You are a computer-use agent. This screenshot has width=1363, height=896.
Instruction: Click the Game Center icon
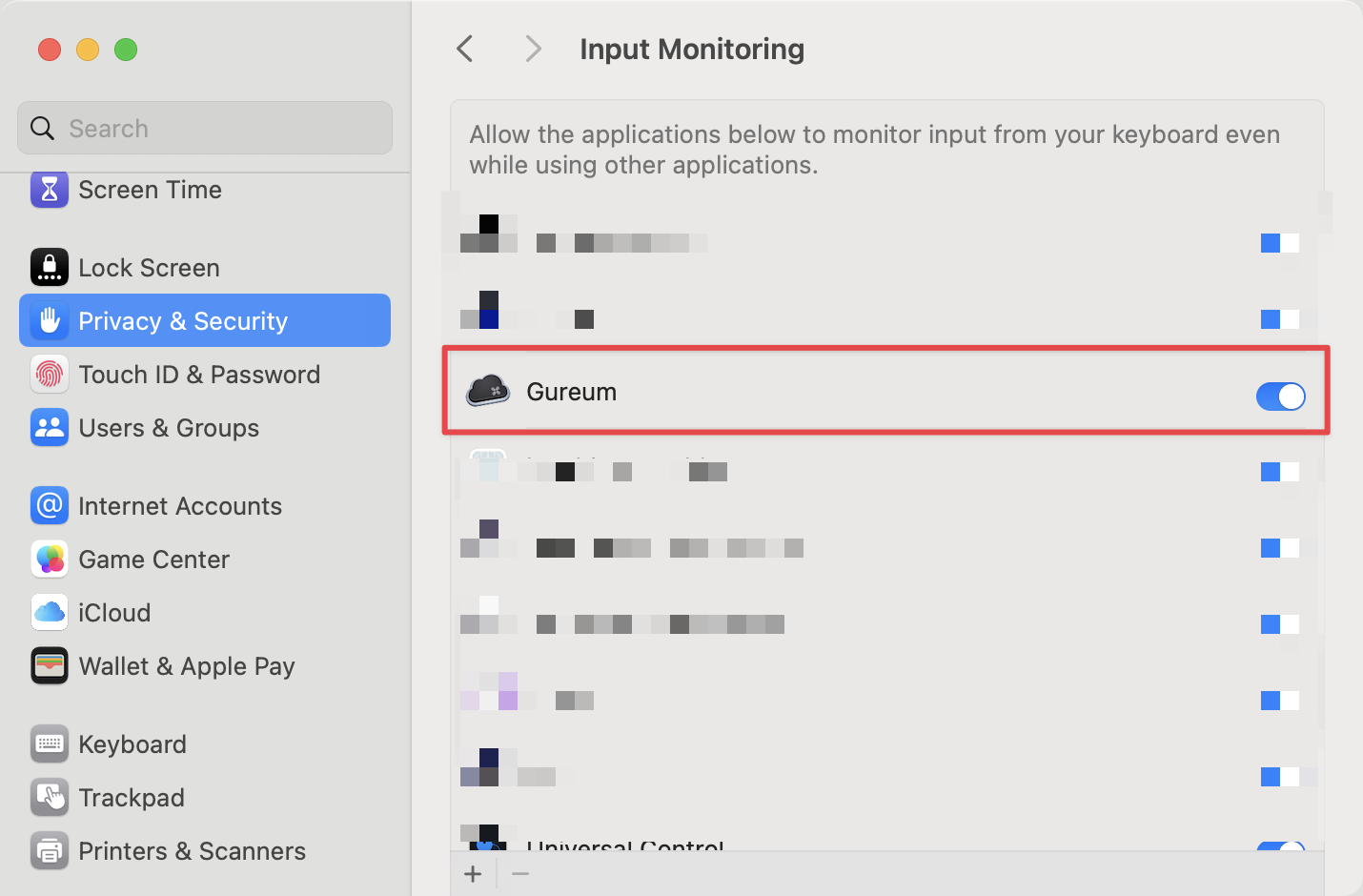(50, 560)
